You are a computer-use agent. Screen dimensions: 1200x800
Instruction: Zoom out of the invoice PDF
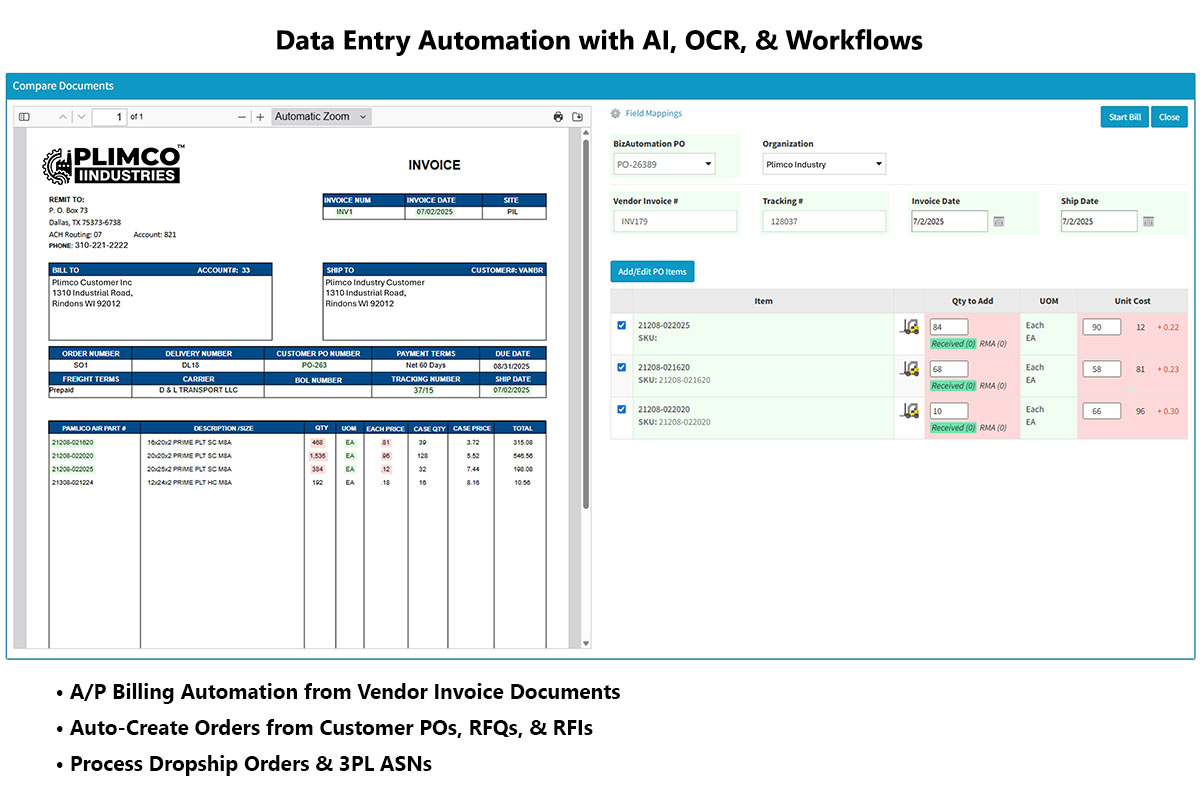coord(242,117)
